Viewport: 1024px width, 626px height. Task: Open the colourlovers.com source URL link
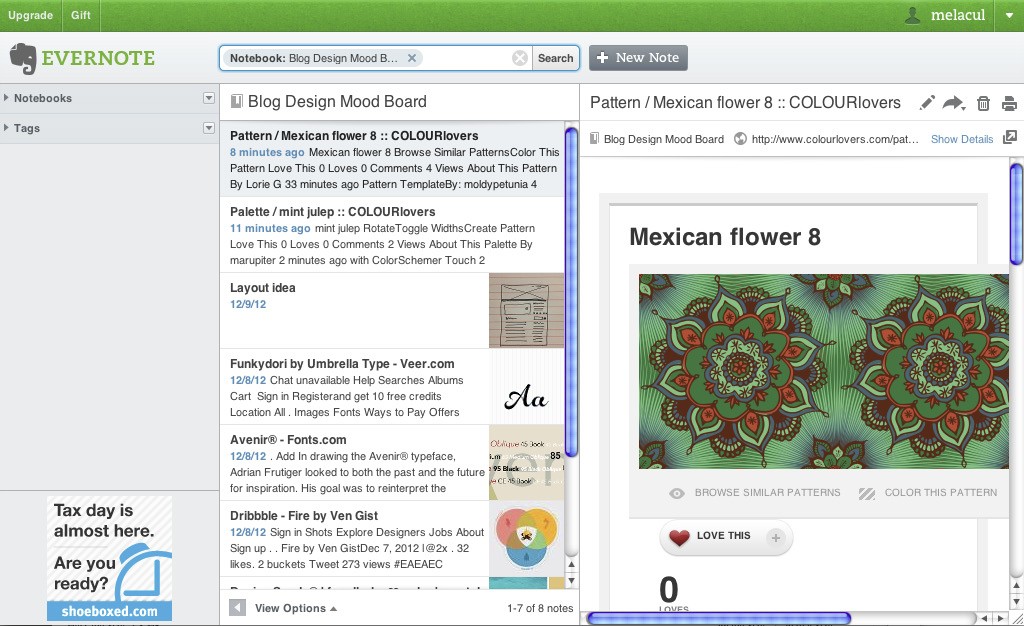click(x=835, y=139)
